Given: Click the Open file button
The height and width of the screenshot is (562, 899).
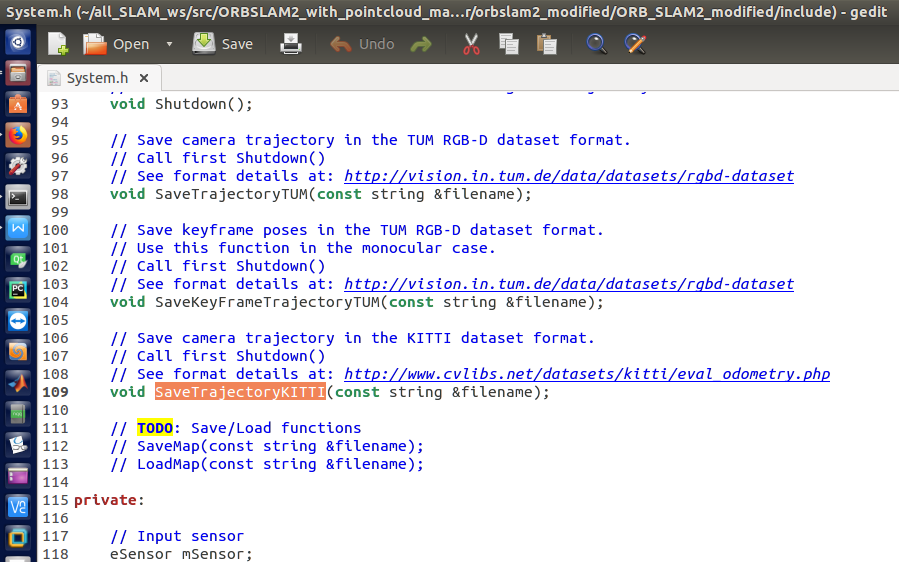Looking at the screenshot, I should [116, 44].
